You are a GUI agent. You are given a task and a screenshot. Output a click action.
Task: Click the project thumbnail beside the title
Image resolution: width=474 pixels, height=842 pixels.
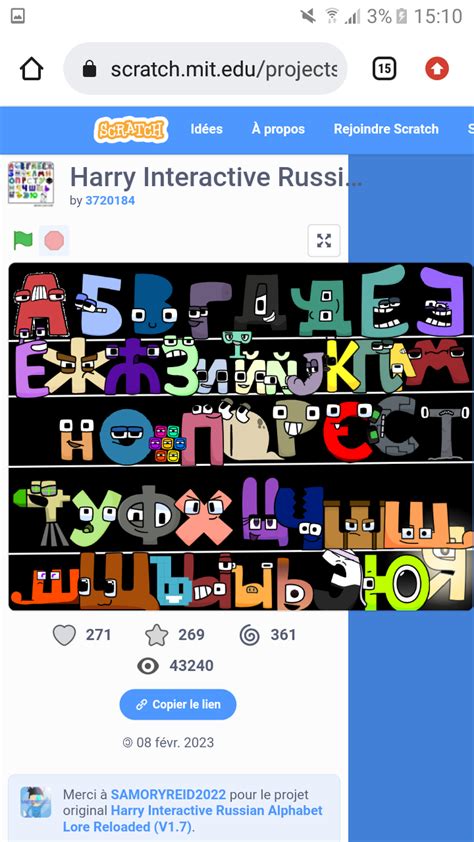(x=31, y=183)
